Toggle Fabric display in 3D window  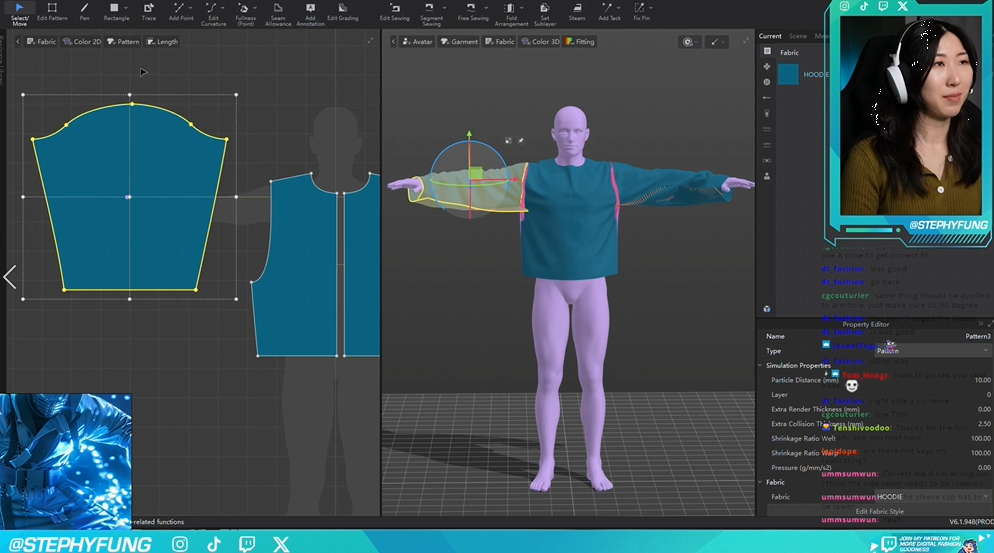(500, 41)
